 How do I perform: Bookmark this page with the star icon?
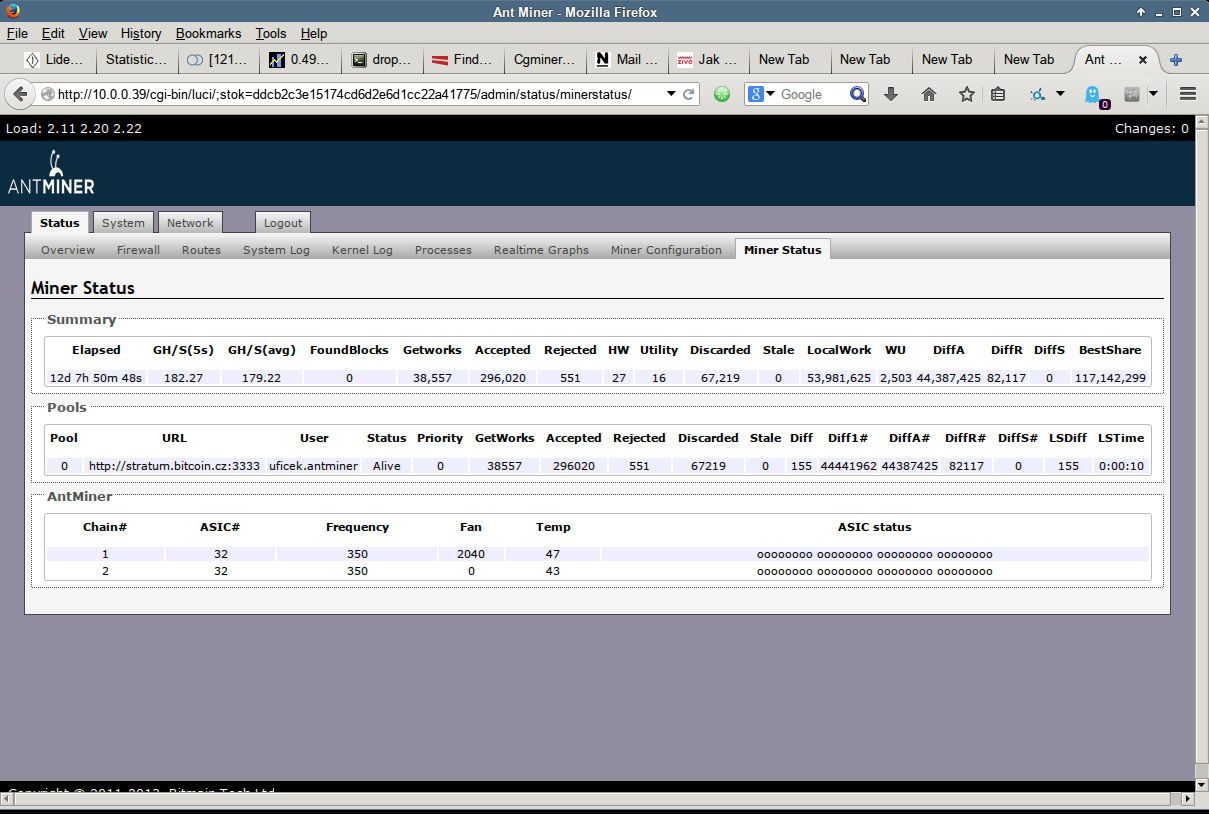pyautogui.click(x=966, y=94)
